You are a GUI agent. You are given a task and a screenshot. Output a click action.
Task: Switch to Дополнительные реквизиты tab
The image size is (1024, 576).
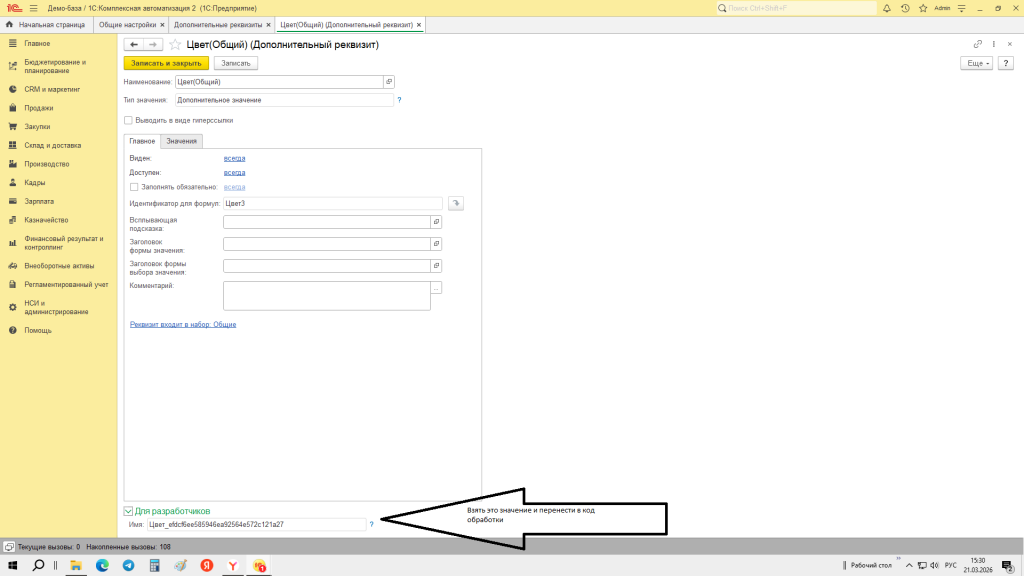218,25
